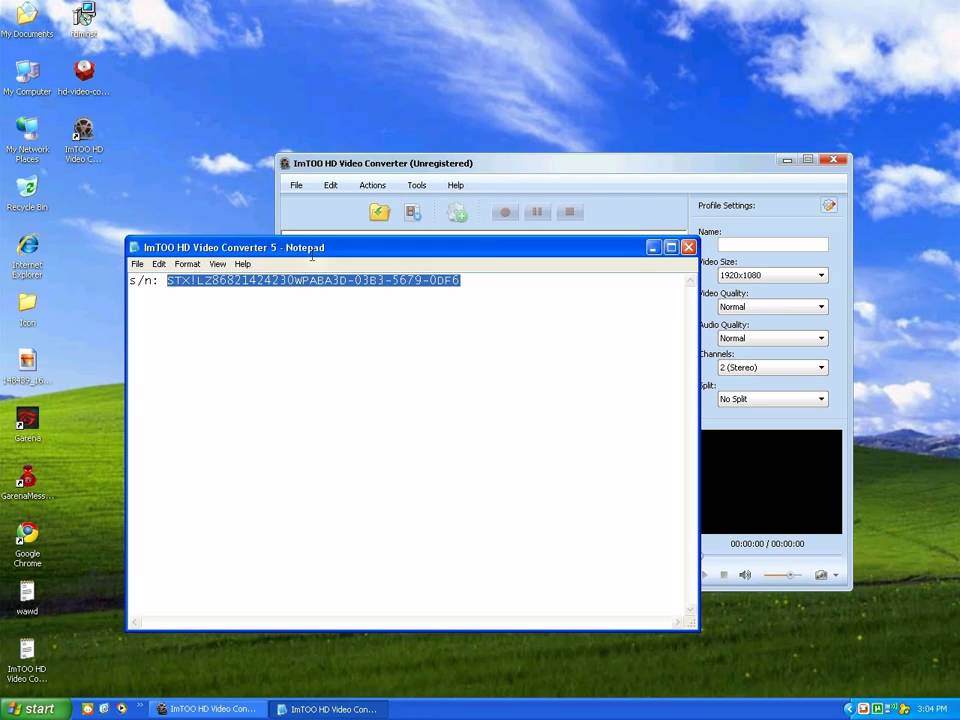Click the Add Profile icon in ImTOO toolbar
This screenshot has height=720, width=960.
coord(413,212)
